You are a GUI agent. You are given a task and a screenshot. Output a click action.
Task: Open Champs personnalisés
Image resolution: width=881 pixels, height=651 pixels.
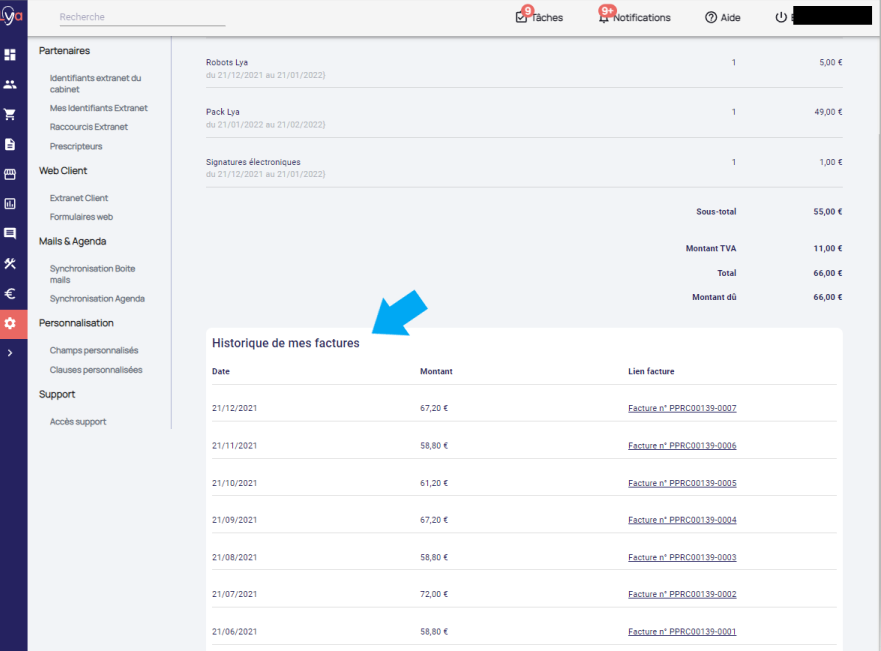click(x=94, y=350)
